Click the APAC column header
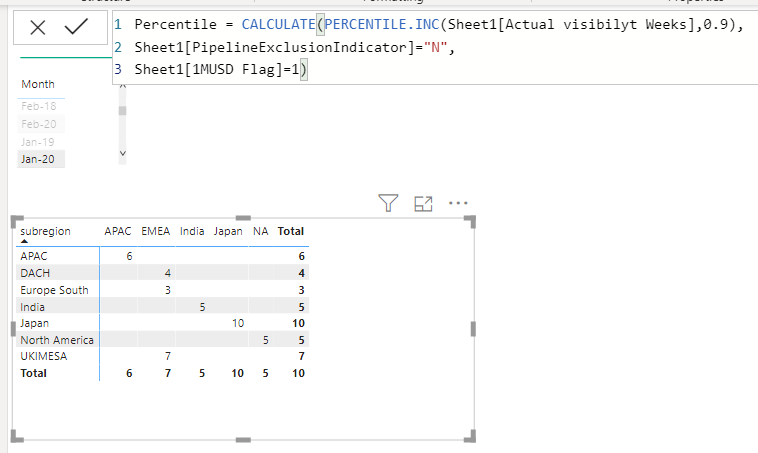The height and width of the screenshot is (453, 758). (118, 231)
